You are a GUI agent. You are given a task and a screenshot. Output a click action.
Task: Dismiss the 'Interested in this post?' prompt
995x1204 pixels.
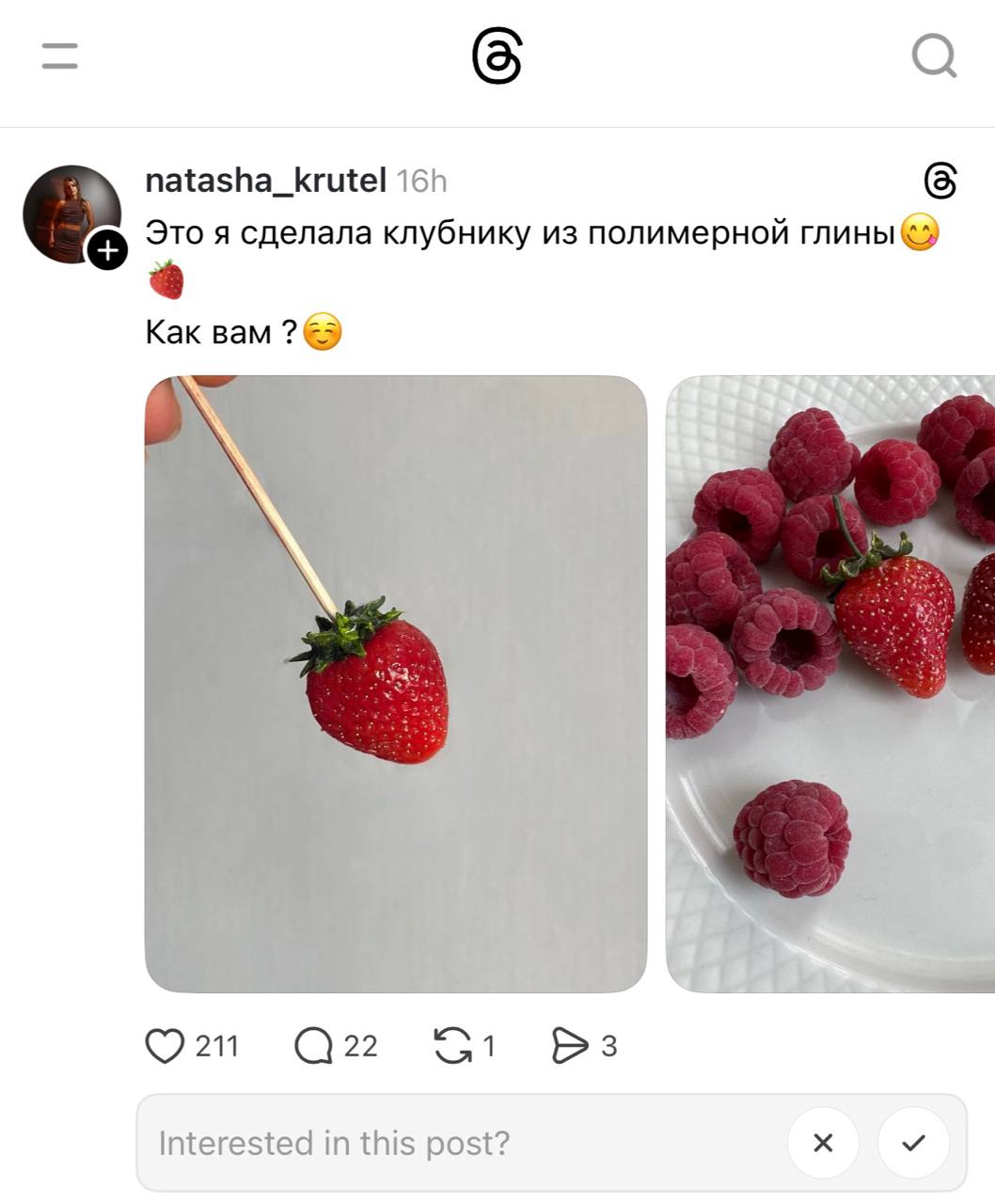coord(823,1143)
